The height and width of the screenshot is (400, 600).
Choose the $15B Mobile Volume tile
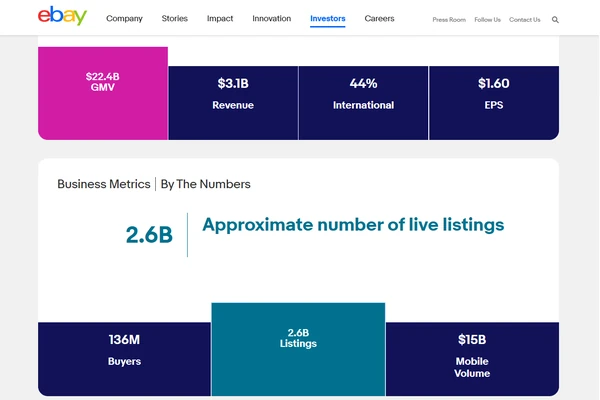click(x=472, y=359)
